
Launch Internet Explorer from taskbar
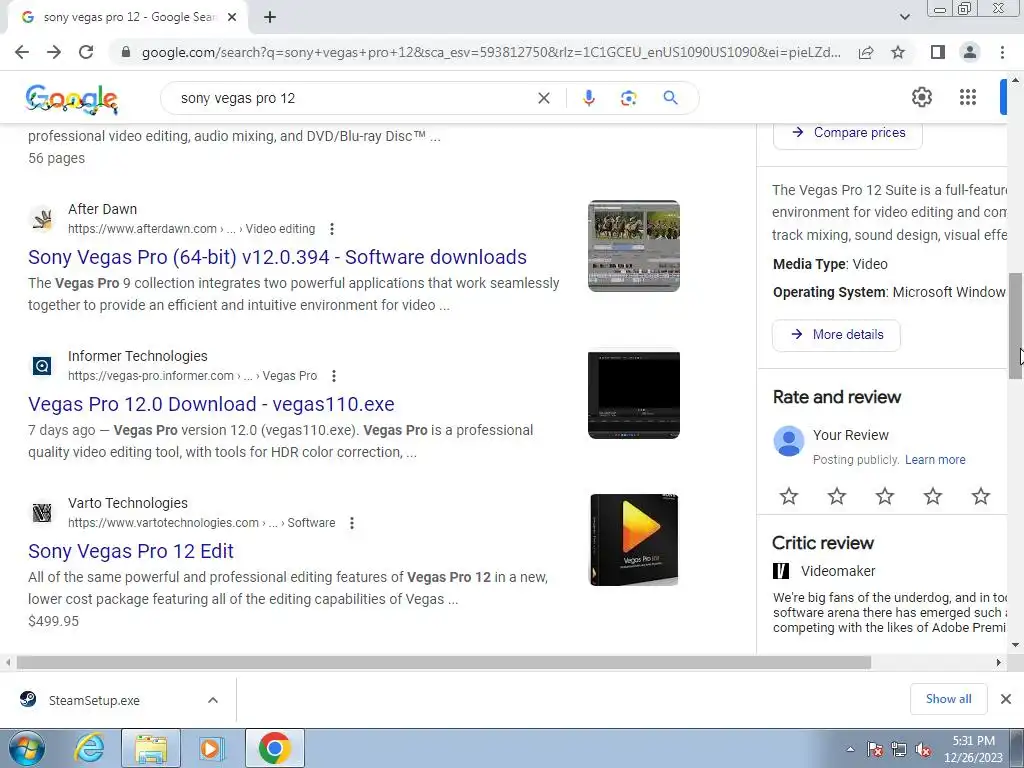click(x=89, y=749)
